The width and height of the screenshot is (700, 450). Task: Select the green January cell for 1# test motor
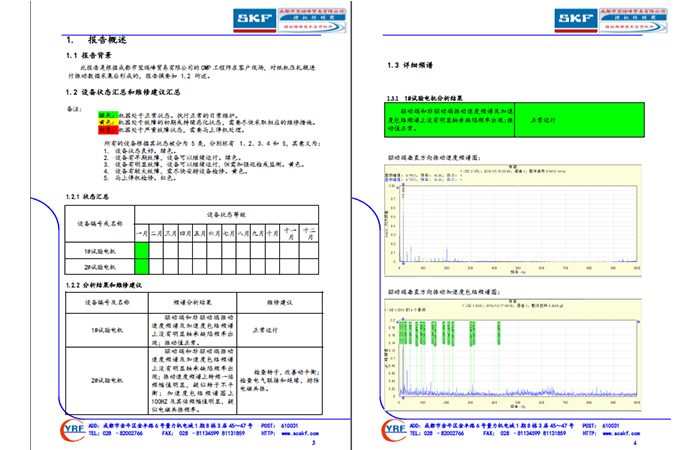tap(141, 252)
